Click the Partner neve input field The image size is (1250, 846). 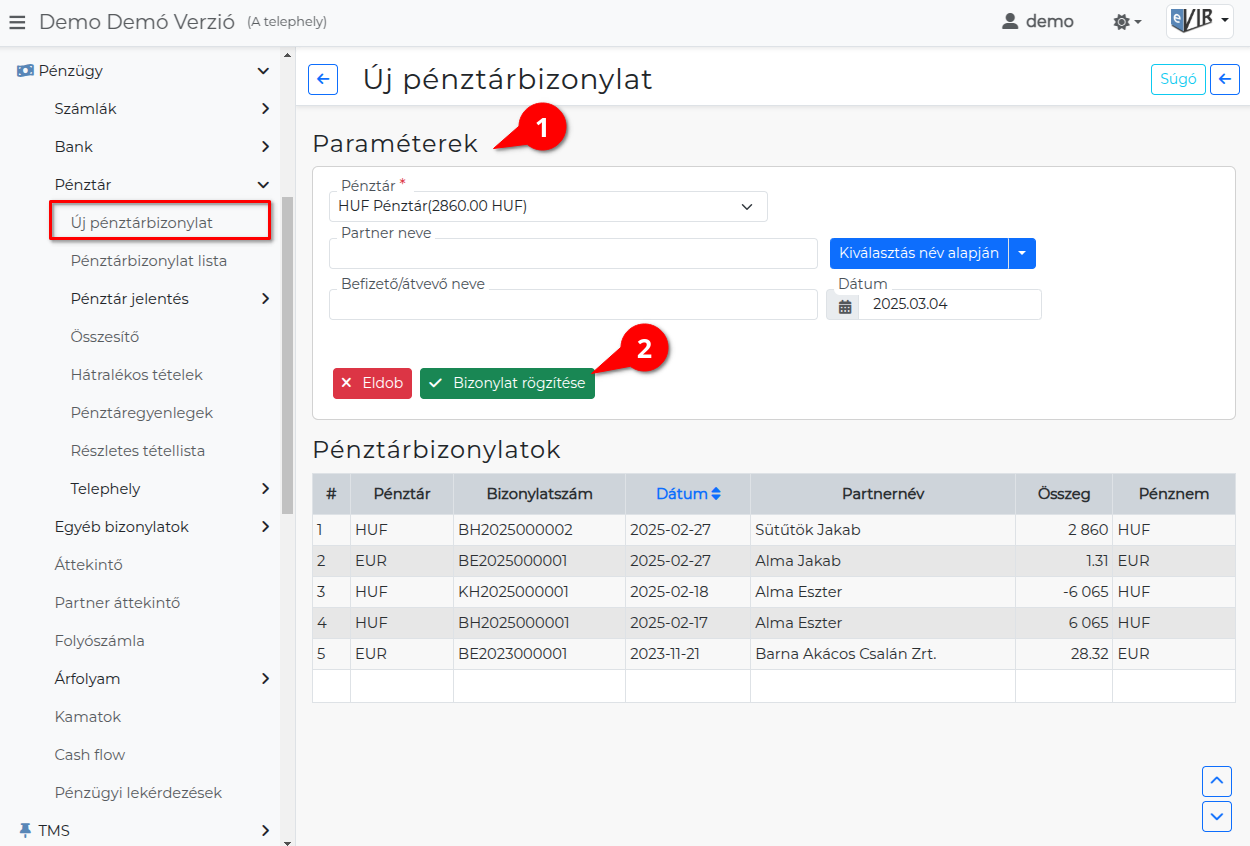[x=573, y=255]
